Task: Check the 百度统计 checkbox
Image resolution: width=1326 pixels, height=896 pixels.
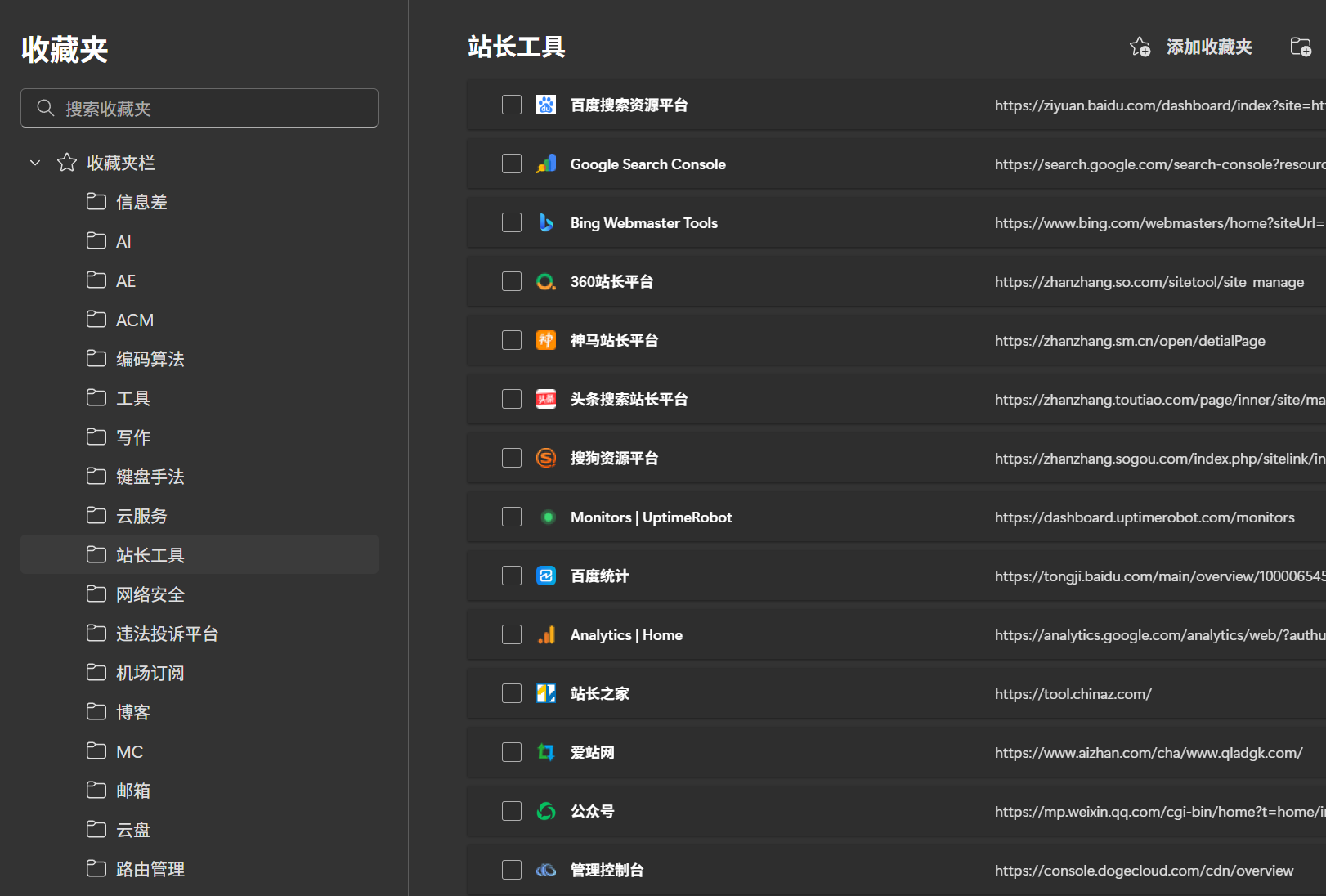Action: tap(512, 576)
